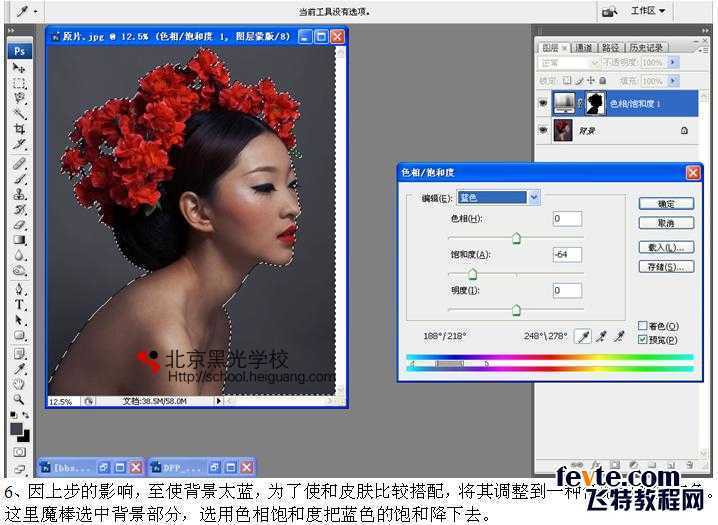Click the 存储(S)... button
This screenshot has height=525, width=718.
pyautogui.click(x=666, y=266)
